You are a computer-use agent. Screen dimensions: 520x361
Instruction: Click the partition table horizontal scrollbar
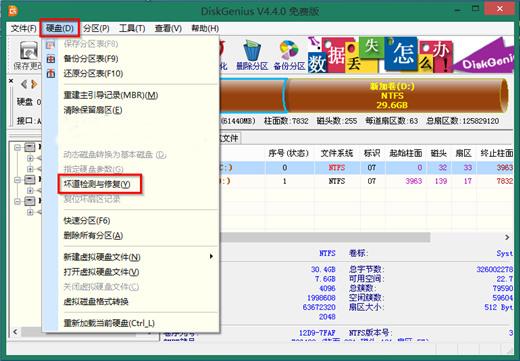pos(325,237)
